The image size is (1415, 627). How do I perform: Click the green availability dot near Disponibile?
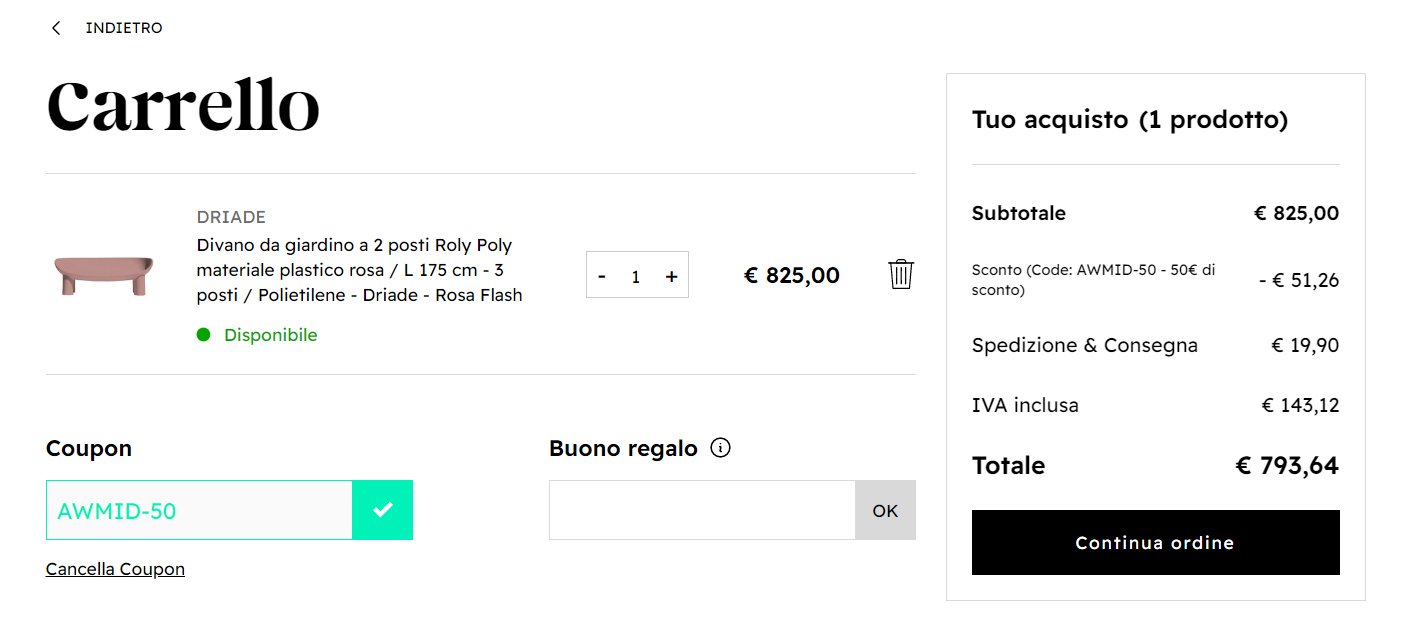coord(203,335)
